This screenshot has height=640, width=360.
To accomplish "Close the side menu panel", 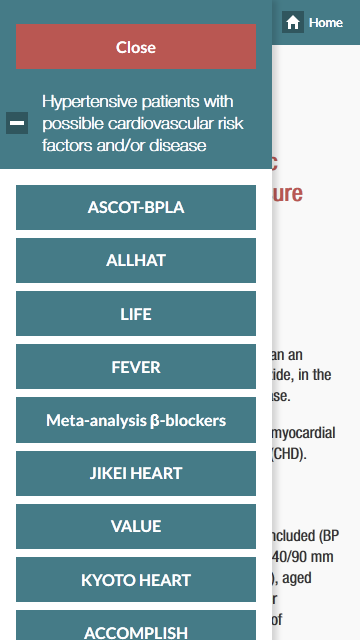I will 136,47.
